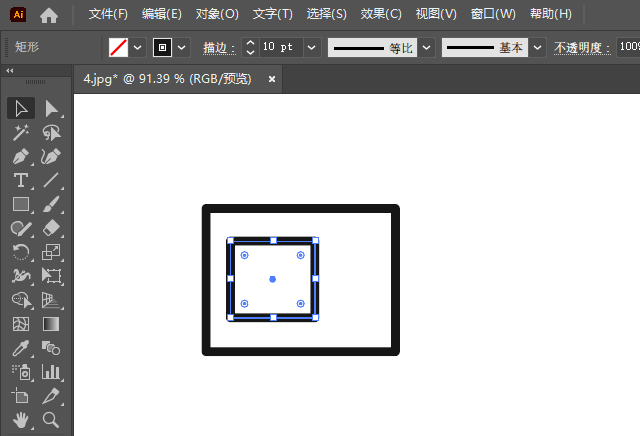Click the 基本 brush definition selector
The image size is (640, 436).
click(x=485, y=48)
